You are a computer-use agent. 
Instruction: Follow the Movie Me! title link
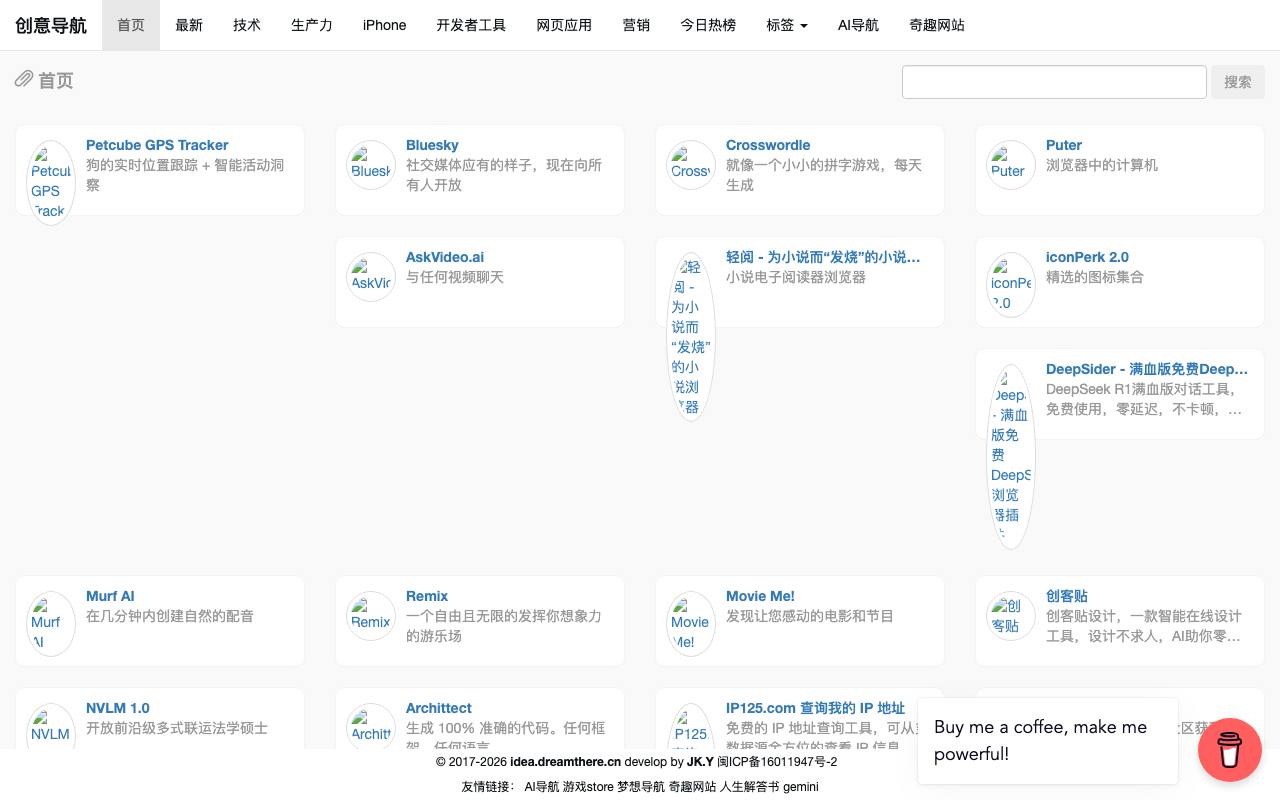[x=760, y=596]
